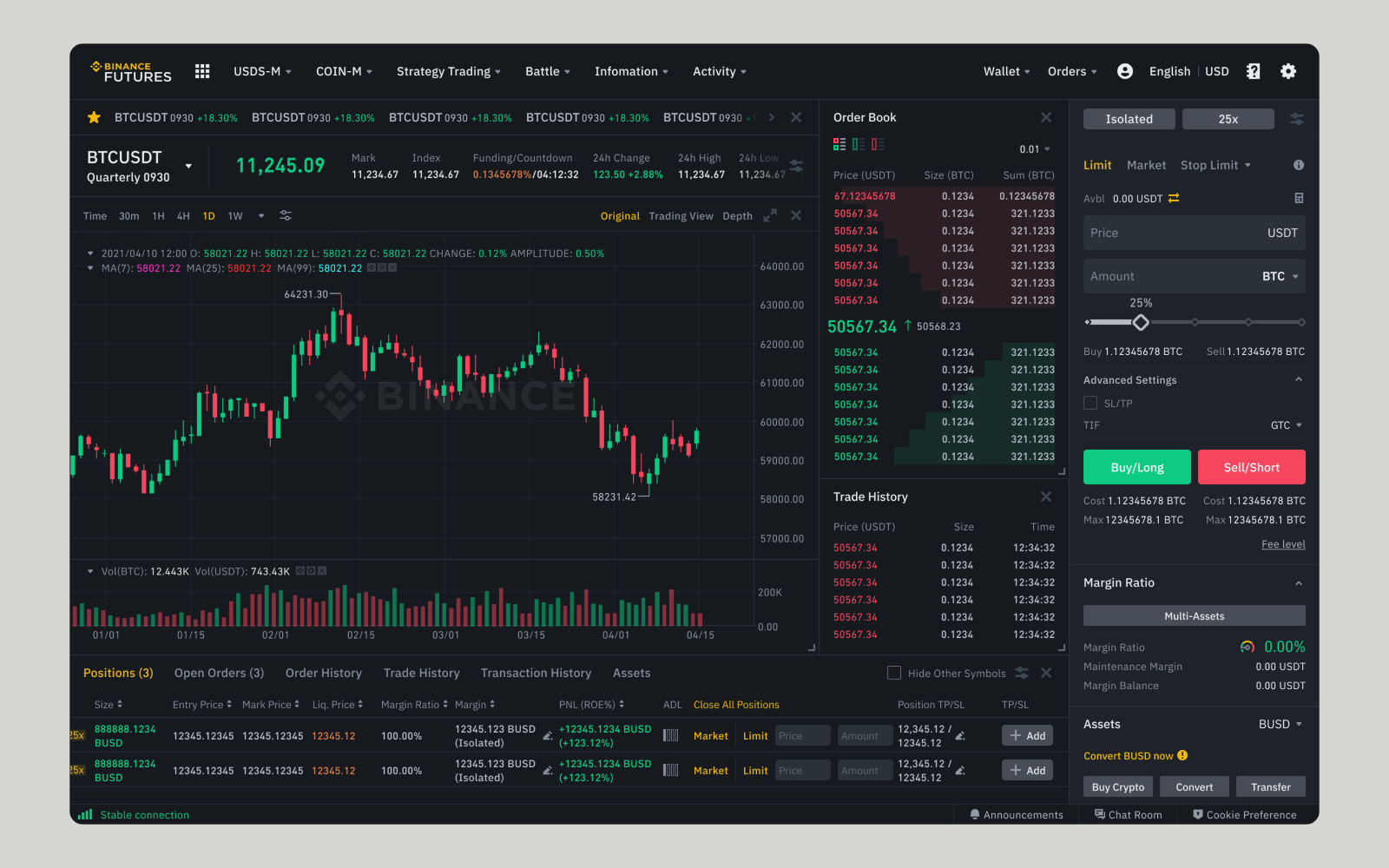
Task: Open the help guide icon
Action: point(1253,71)
